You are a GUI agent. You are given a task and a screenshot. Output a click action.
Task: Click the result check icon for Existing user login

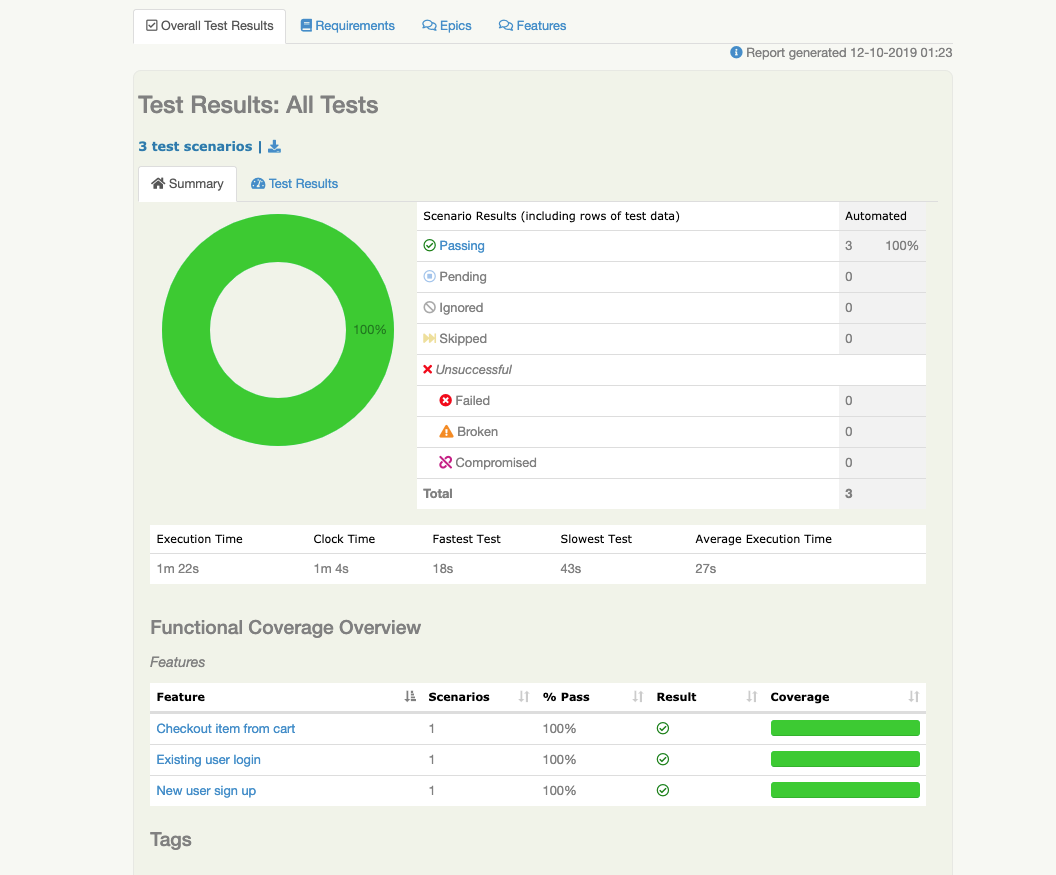point(663,760)
